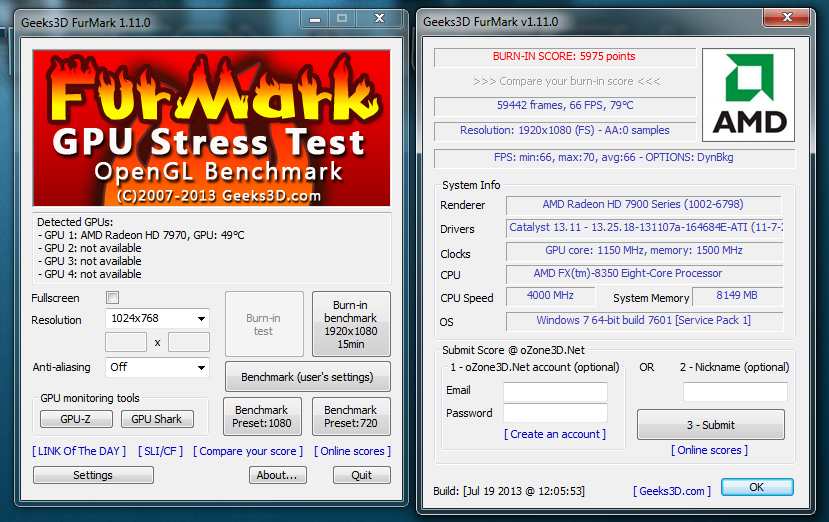Click OK in the score window
The image size is (829, 522).
pyautogui.click(x=757, y=487)
